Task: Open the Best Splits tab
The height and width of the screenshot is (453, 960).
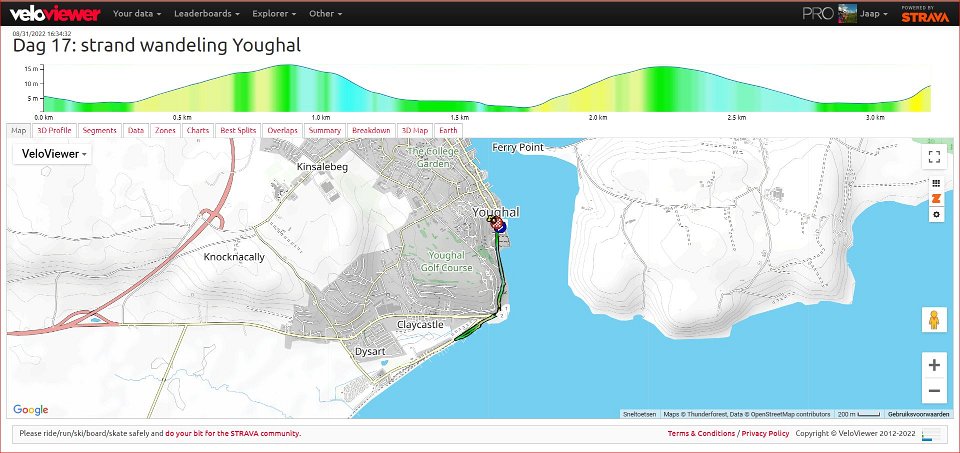Action: tap(238, 130)
